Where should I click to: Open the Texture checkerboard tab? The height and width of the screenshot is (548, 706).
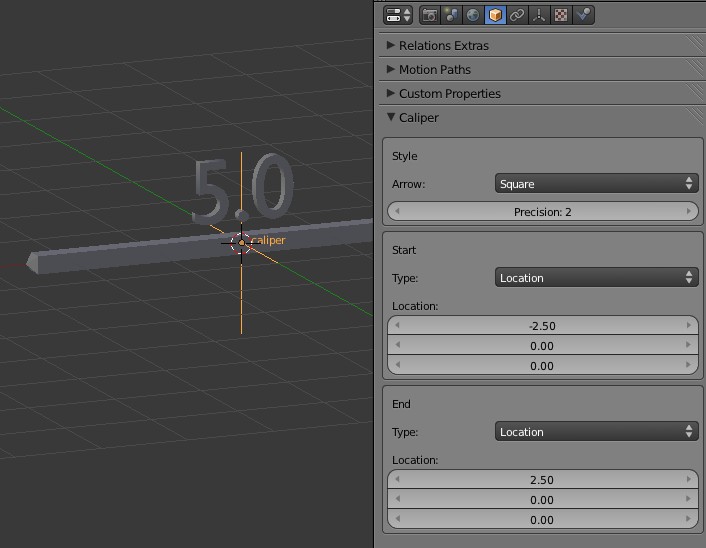point(561,15)
